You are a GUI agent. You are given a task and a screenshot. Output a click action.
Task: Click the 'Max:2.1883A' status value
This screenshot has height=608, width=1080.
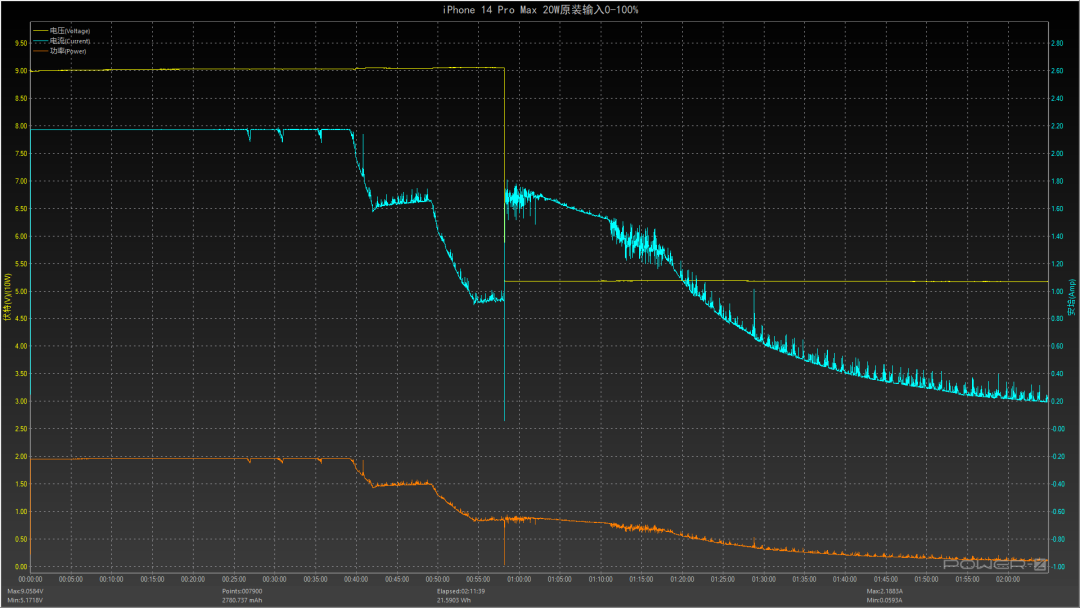coord(884,591)
